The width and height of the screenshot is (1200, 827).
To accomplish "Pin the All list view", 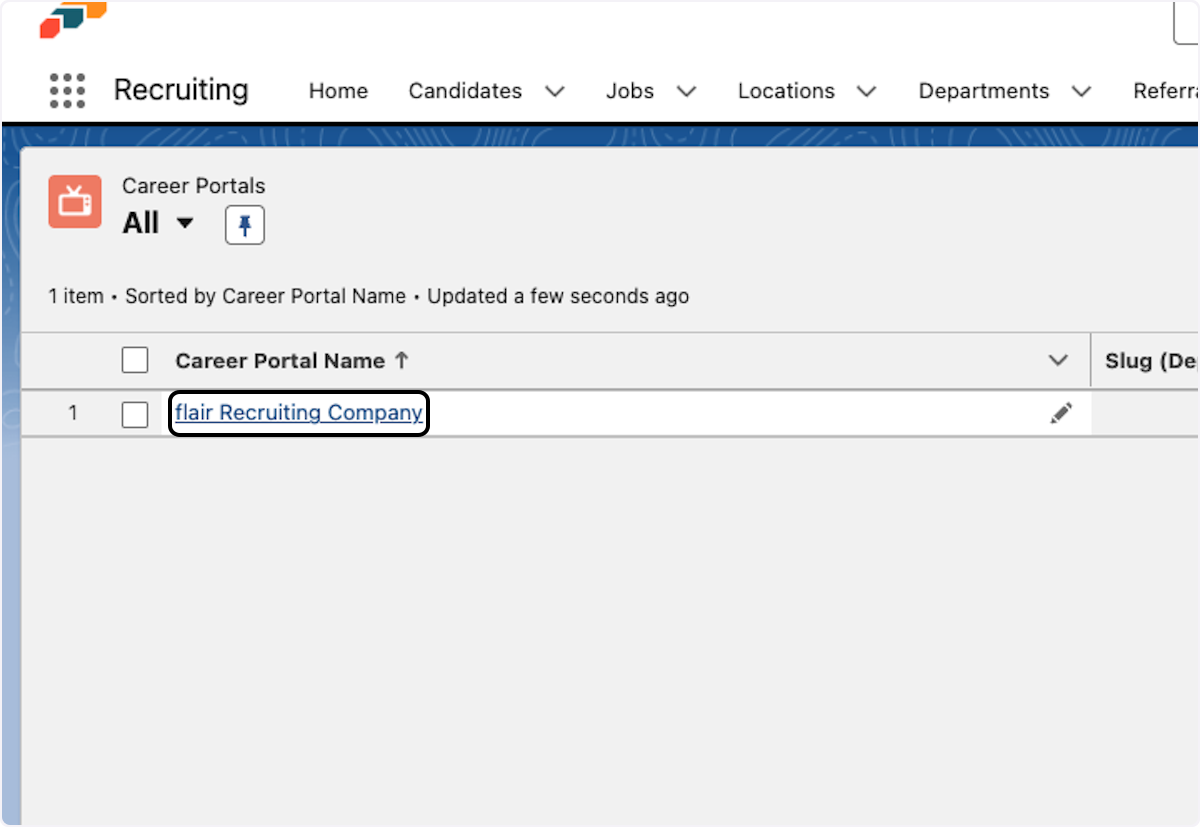I will (x=244, y=224).
